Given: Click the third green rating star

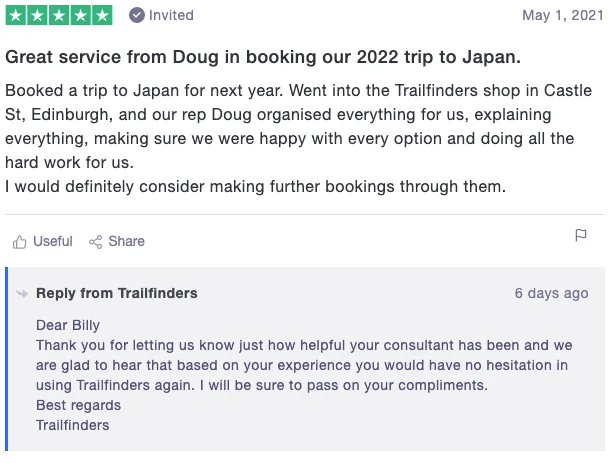Looking at the screenshot, I should (x=59, y=15).
